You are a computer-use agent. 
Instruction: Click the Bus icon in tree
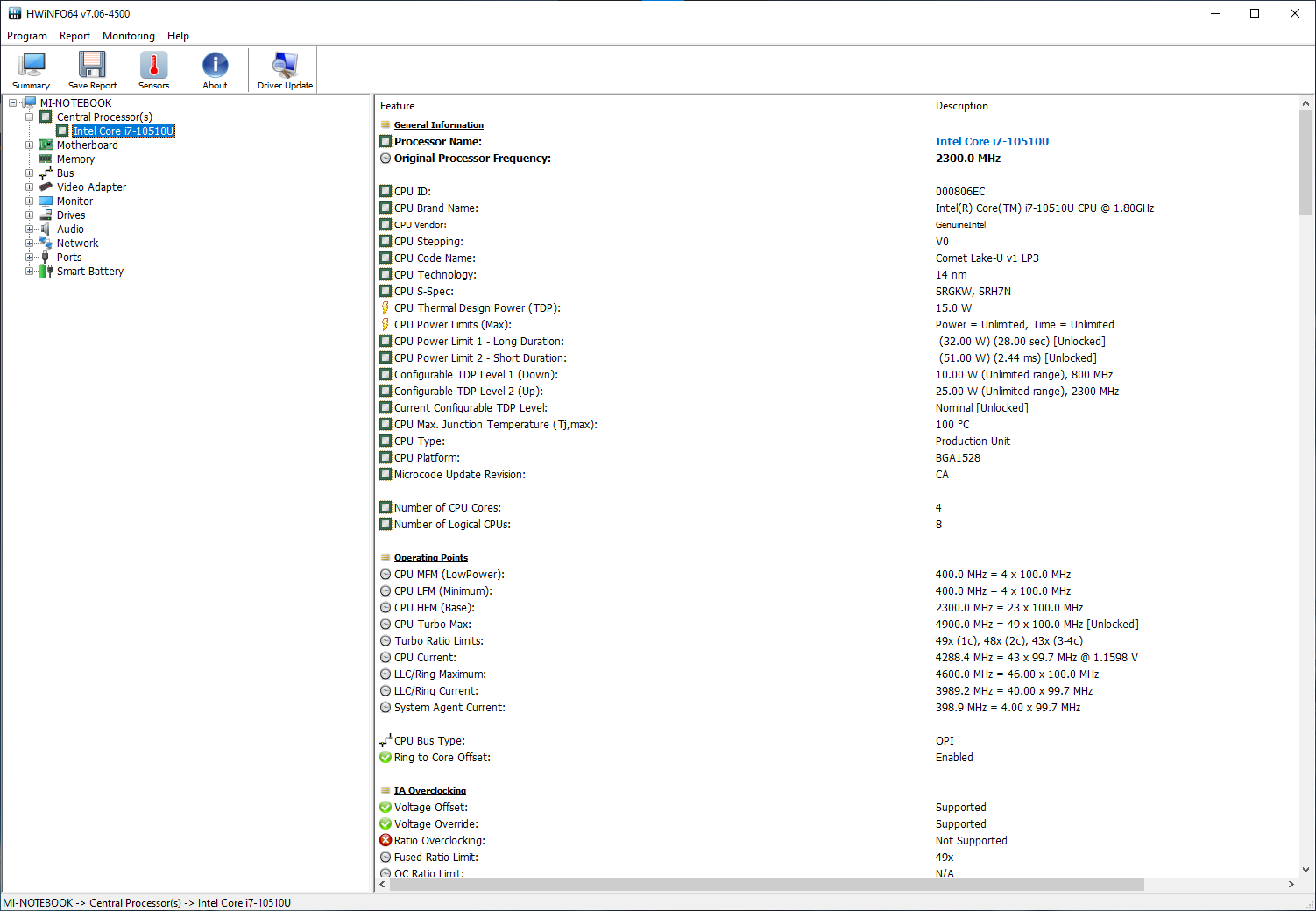(46, 173)
